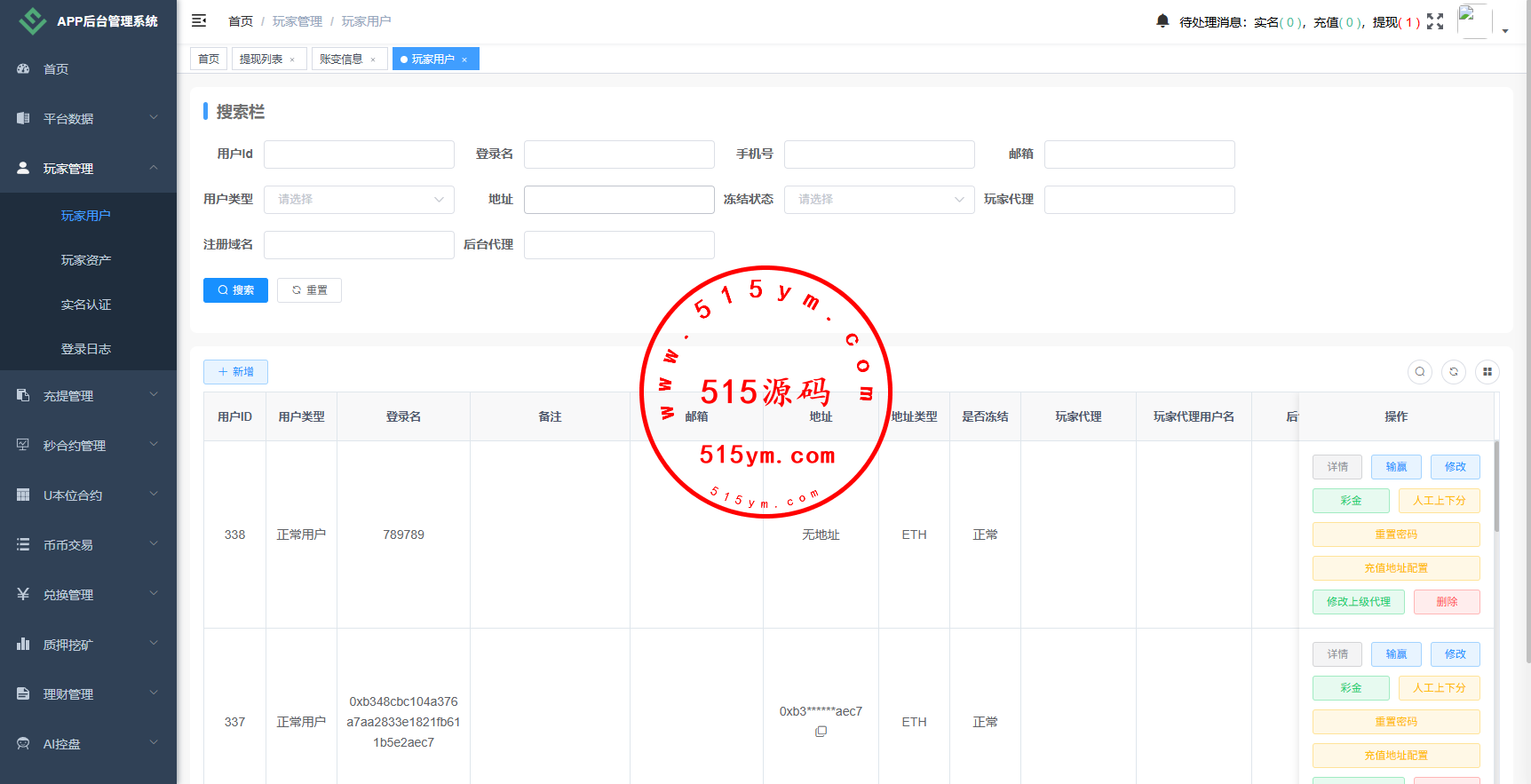Copy address icon for user 337

click(821, 732)
